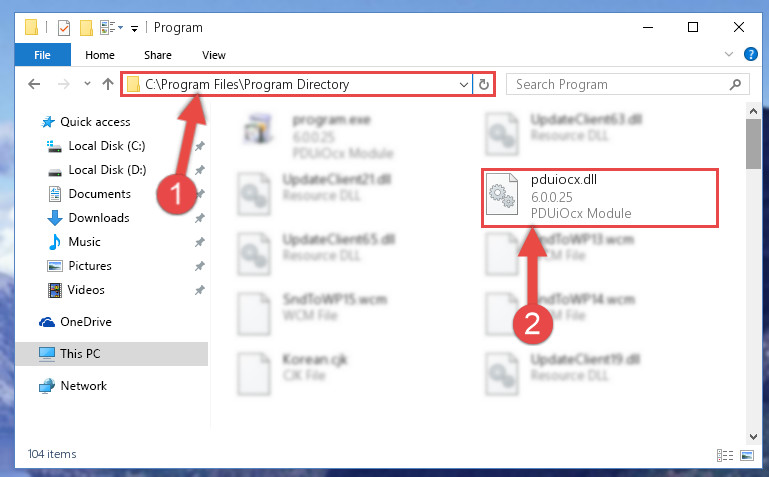Refresh the current folder view
Screen dimensions: 769x477
click(484, 84)
